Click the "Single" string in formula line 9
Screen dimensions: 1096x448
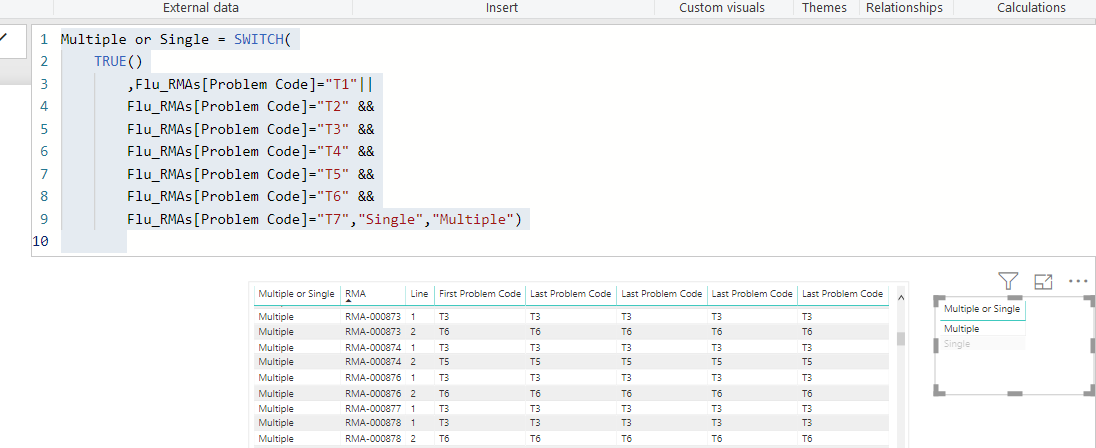pos(391,219)
